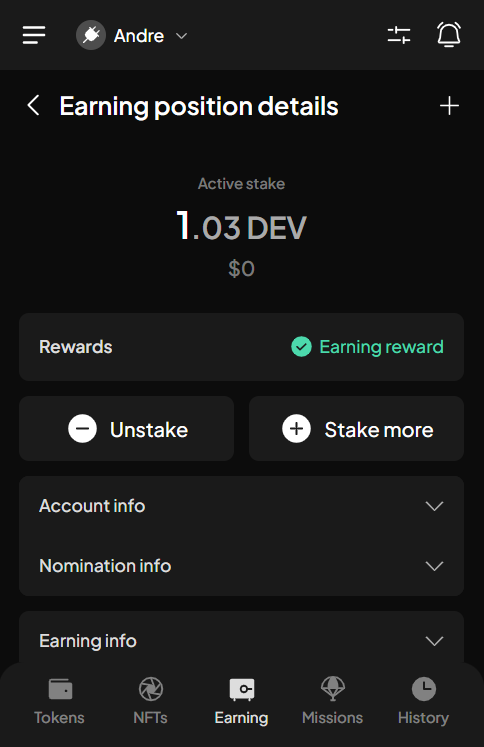484x747 pixels.
Task: Open the settings sliders icon
Action: (399, 35)
